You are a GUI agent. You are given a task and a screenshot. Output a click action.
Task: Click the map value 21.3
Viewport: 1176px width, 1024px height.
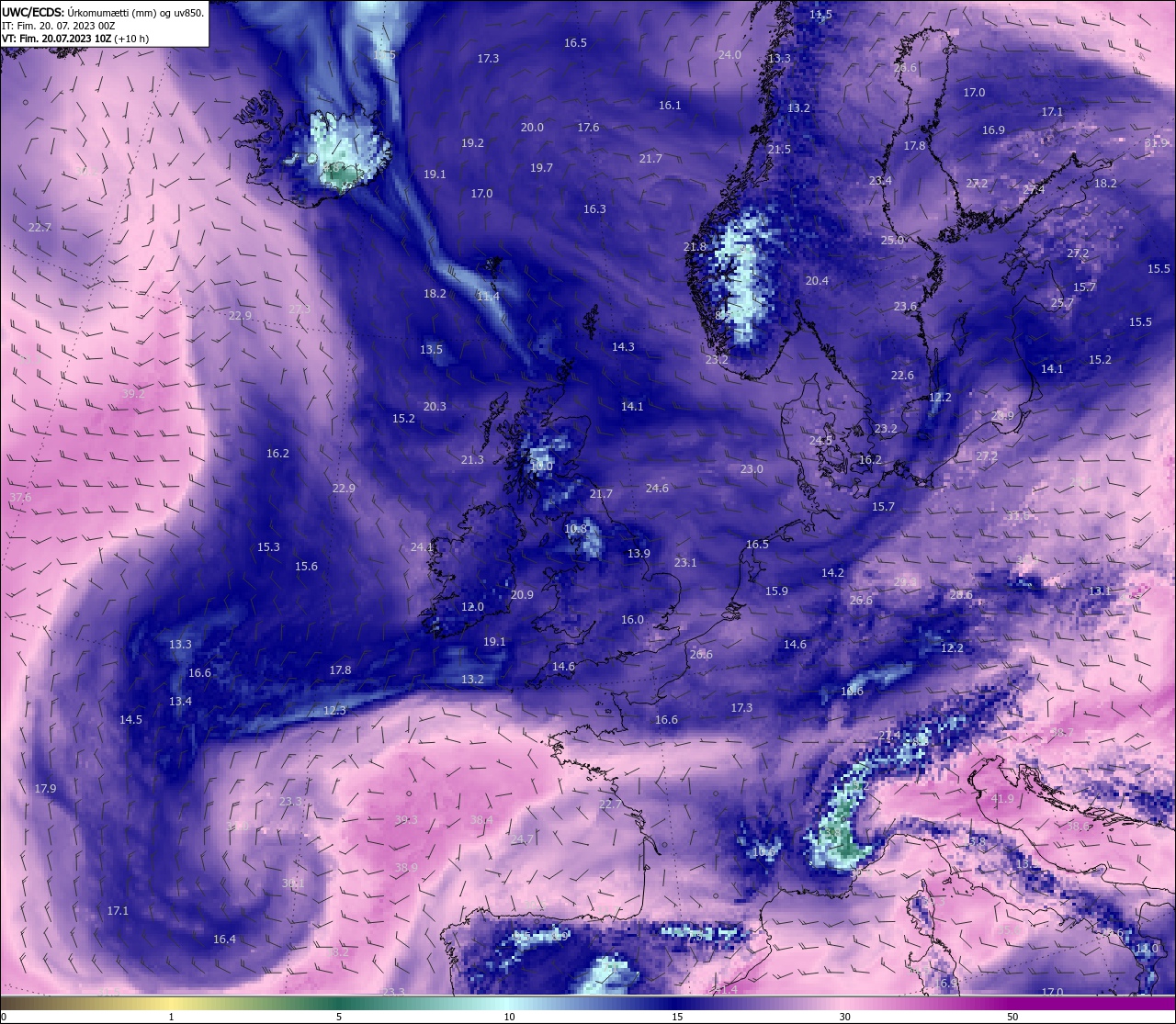472,460
